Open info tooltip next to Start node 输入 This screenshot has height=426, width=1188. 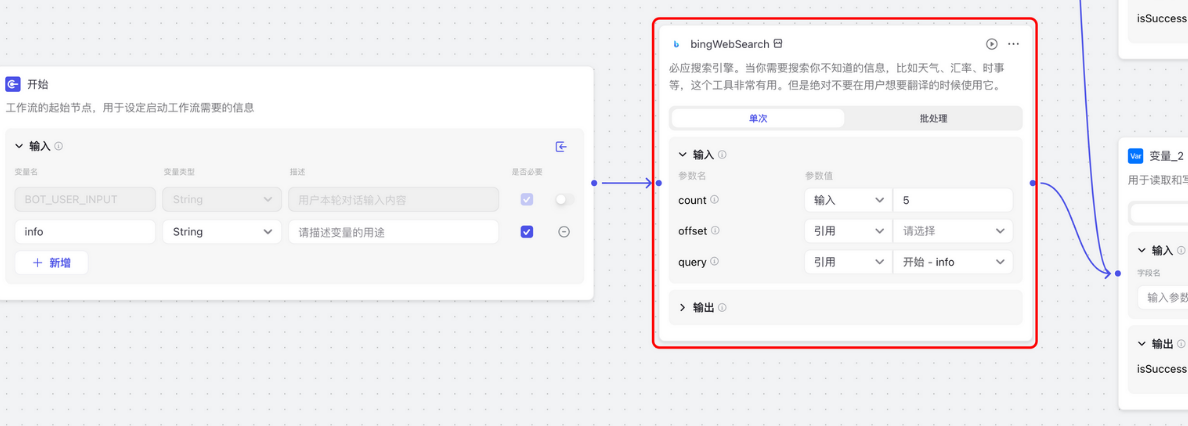(x=59, y=146)
